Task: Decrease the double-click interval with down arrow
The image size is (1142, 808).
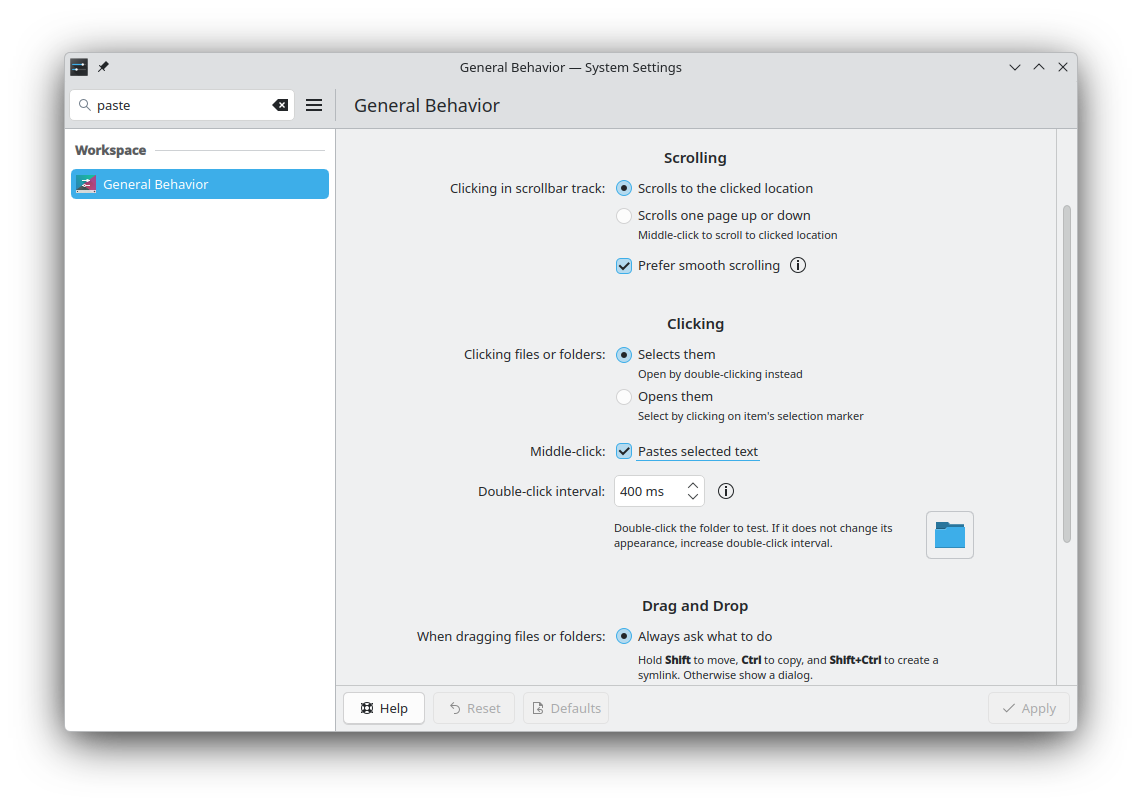Action: click(693, 498)
